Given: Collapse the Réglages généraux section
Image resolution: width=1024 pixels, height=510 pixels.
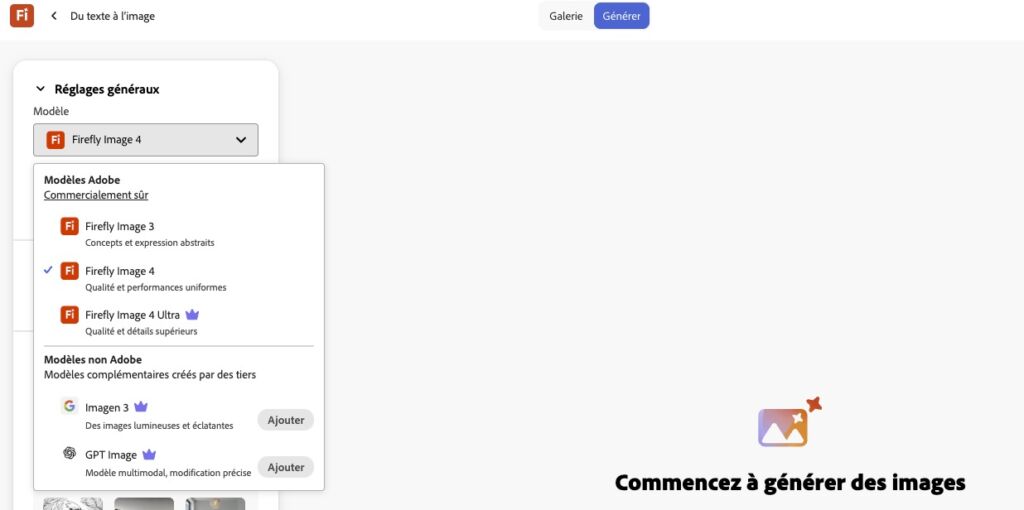Looking at the screenshot, I should (40, 89).
